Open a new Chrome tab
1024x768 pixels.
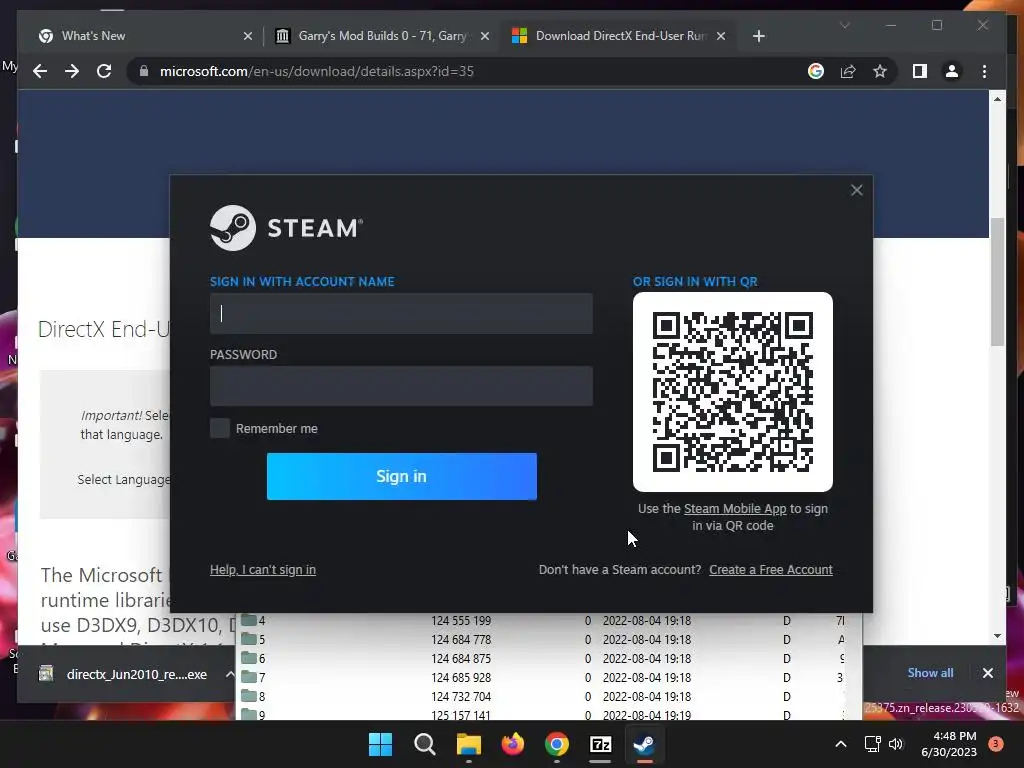coord(758,36)
